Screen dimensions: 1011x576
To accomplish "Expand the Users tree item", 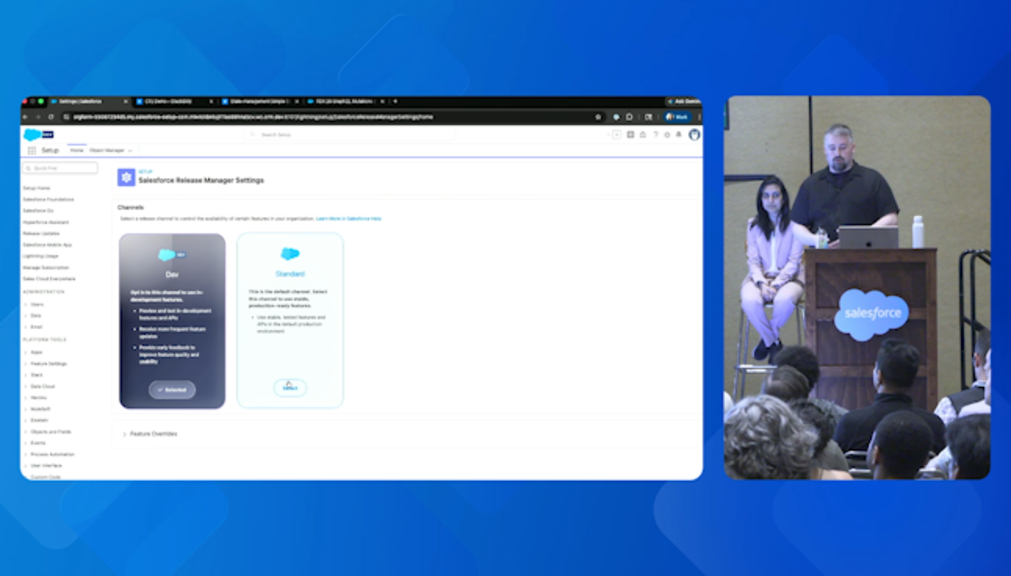I will pyautogui.click(x=26, y=304).
